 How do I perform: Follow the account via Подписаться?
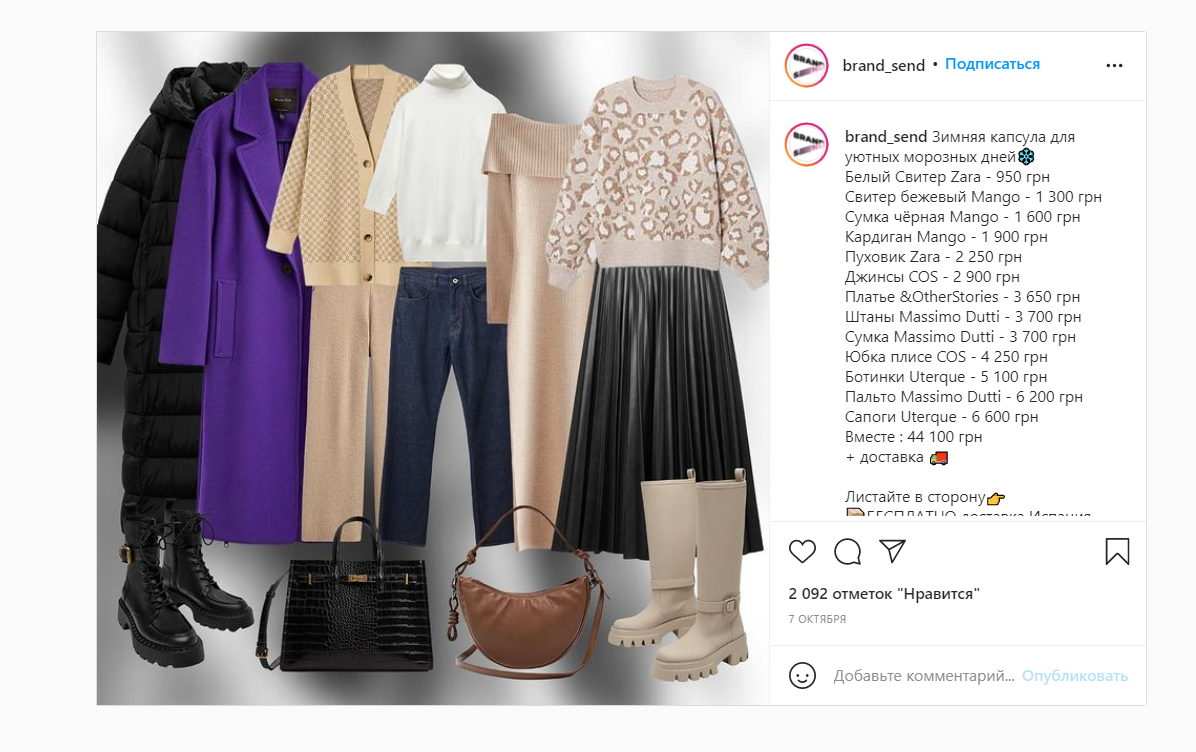point(992,64)
